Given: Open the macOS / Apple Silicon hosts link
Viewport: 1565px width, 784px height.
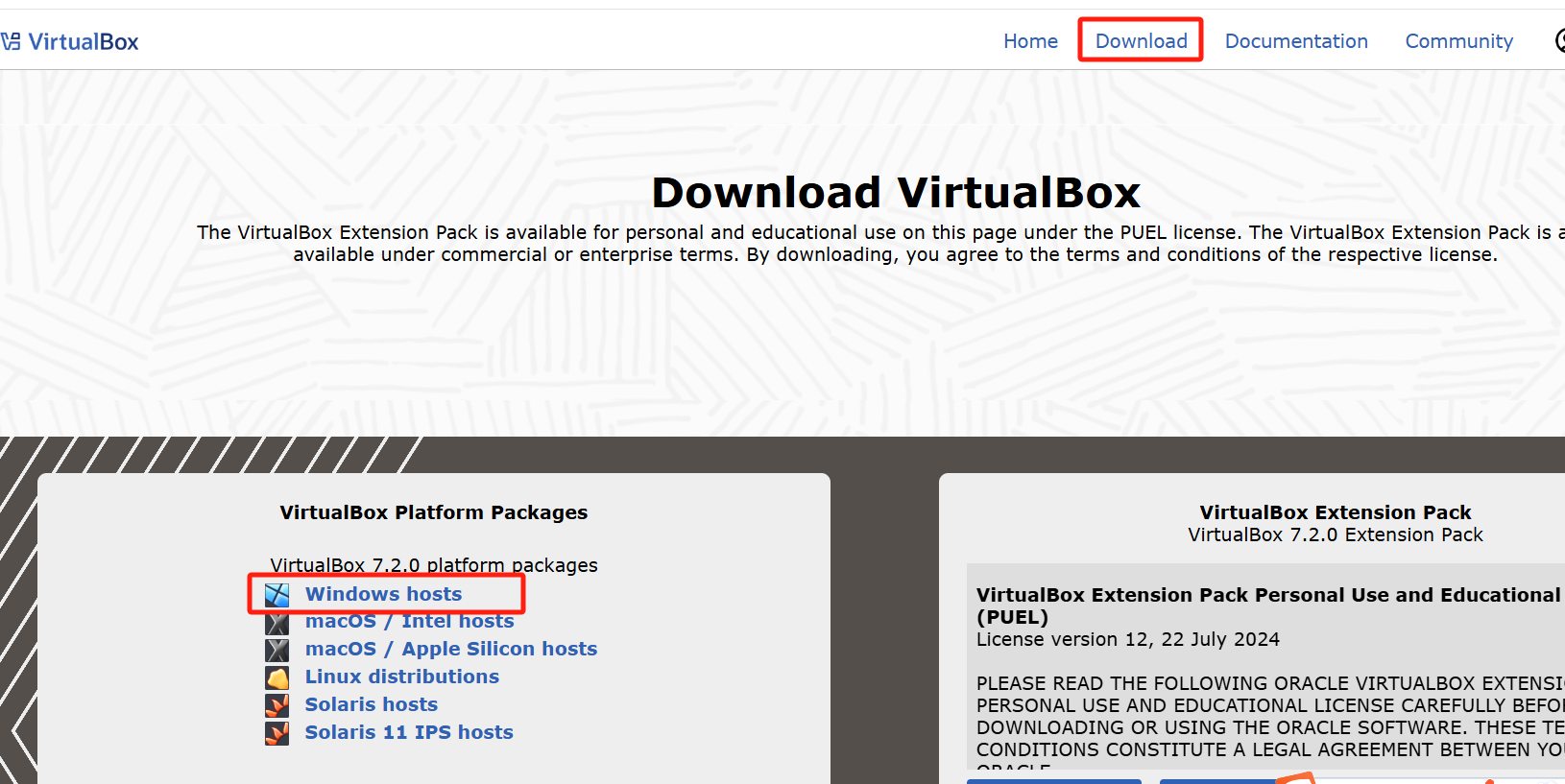Looking at the screenshot, I should tap(451, 649).
